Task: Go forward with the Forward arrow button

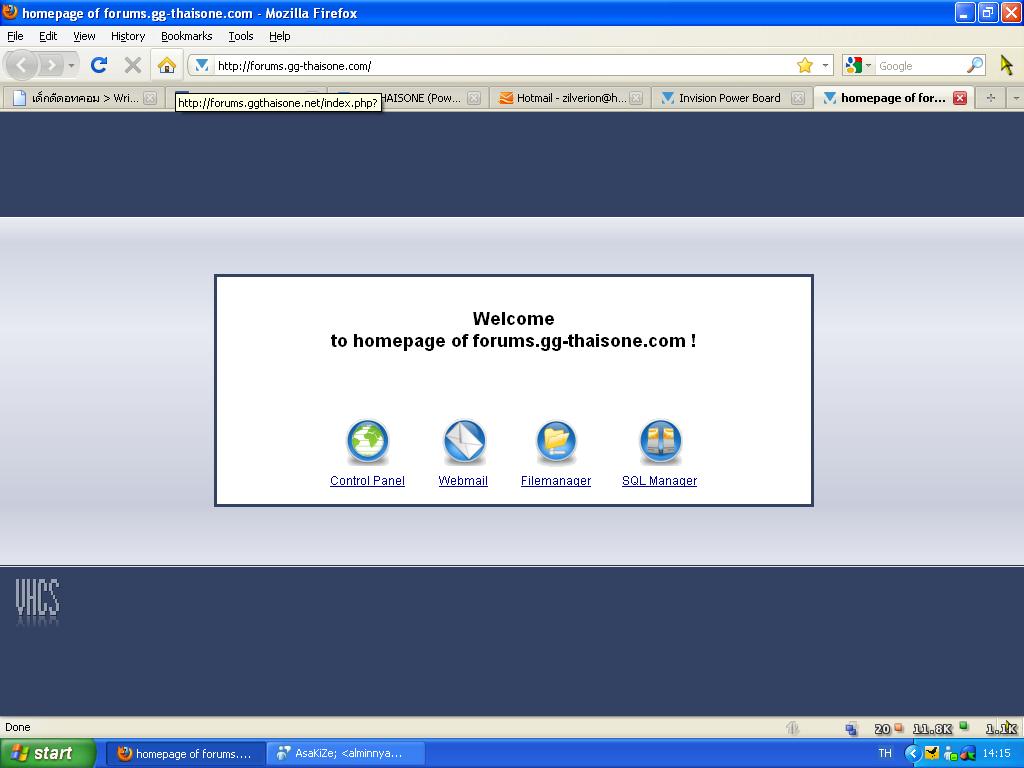Action: (x=51, y=65)
